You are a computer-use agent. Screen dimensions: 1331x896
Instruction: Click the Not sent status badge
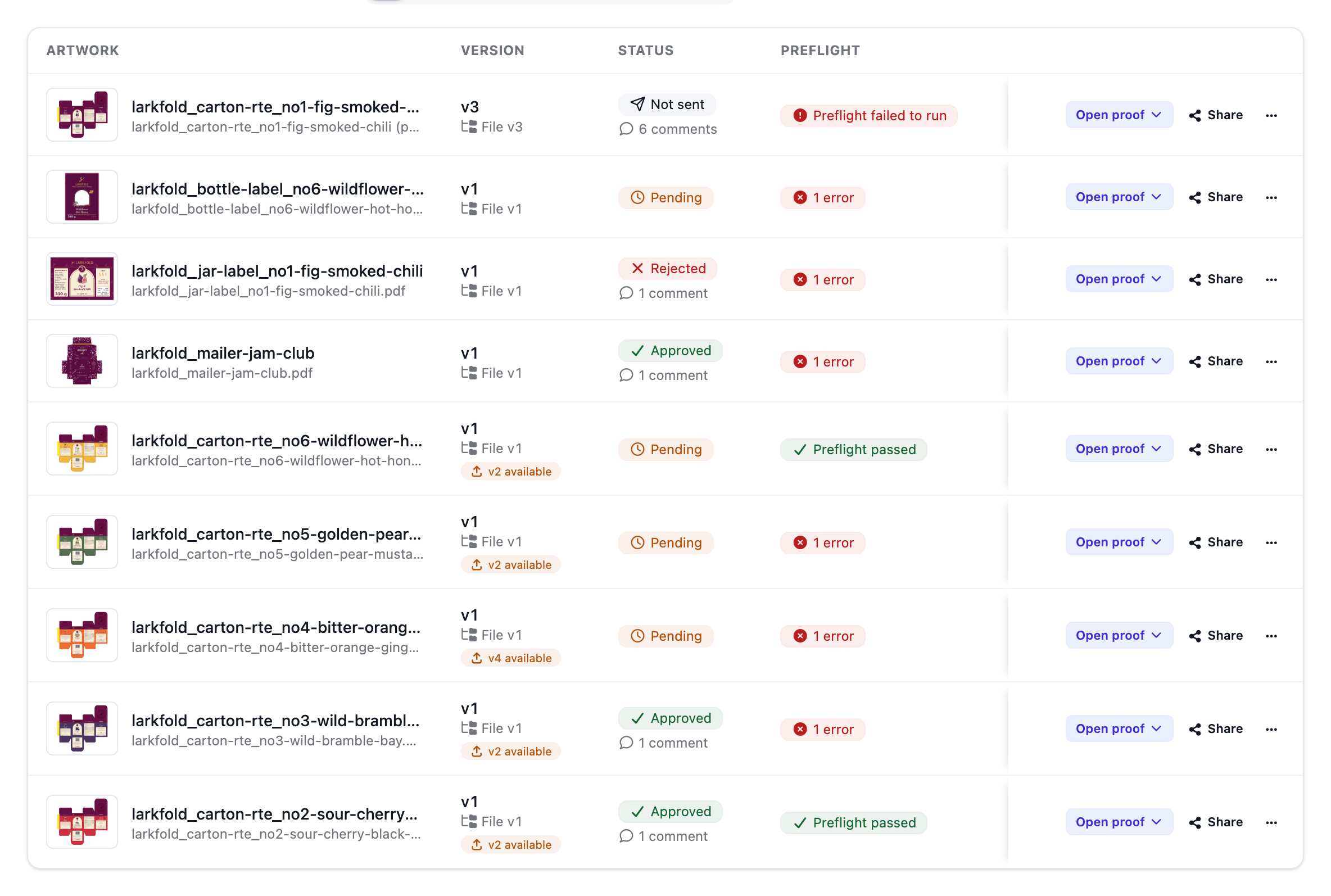coord(666,105)
